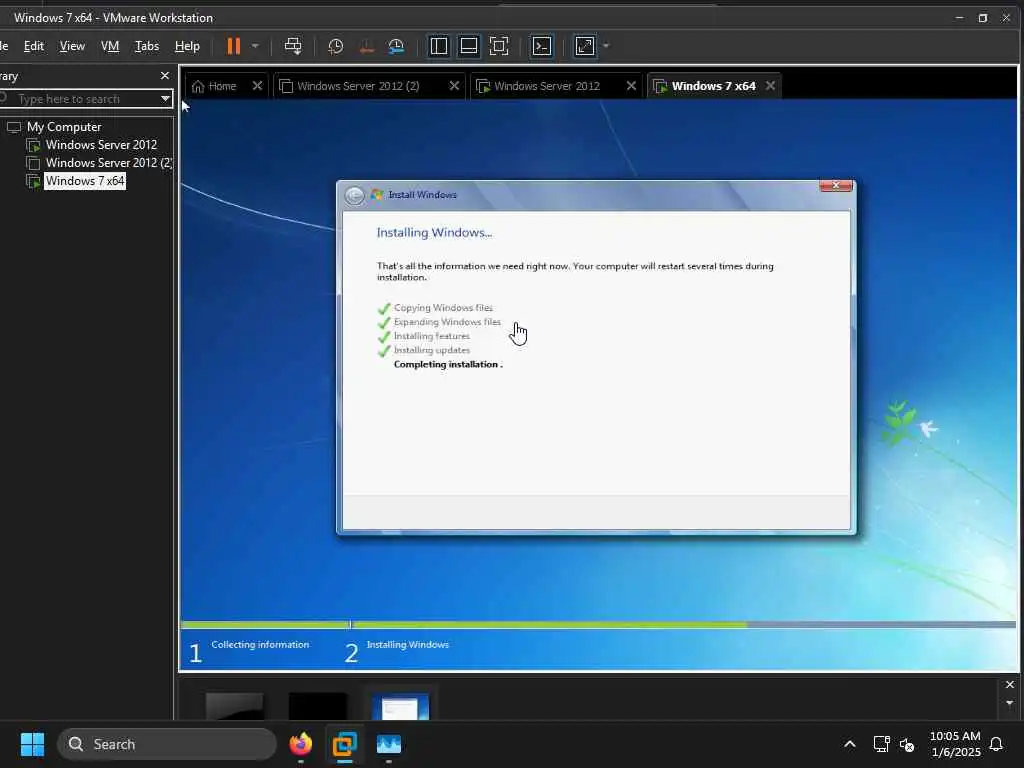Screen dimensions: 1024x768
Task: Close the Windows 7 x64 tab
Action: point(771,86)
